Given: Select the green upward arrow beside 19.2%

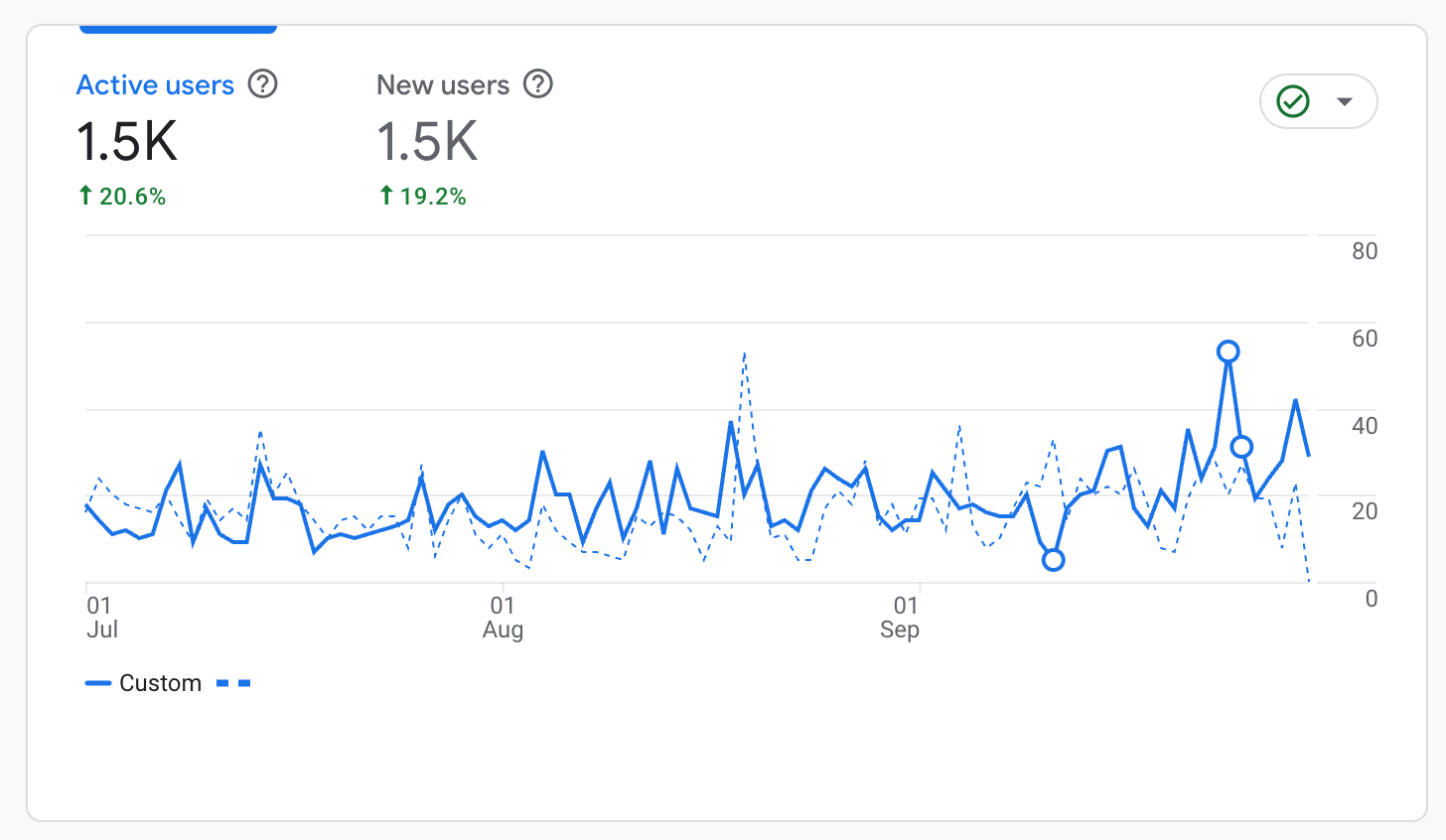Looking at the screenshot, I should click(385, 196).
